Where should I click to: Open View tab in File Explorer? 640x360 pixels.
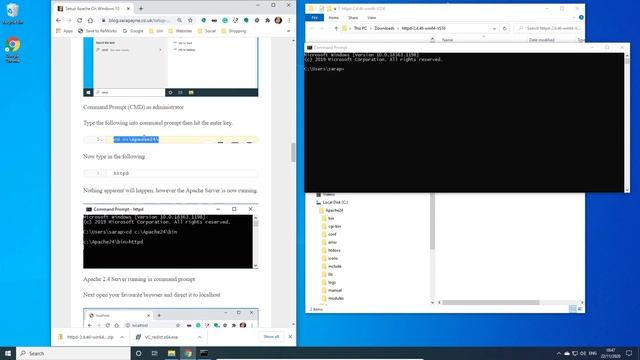(371, 18)
